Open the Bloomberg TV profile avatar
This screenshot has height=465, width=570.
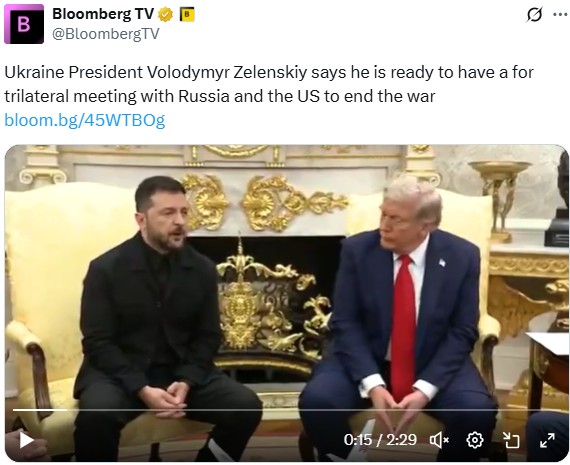(x=24, y=24)
